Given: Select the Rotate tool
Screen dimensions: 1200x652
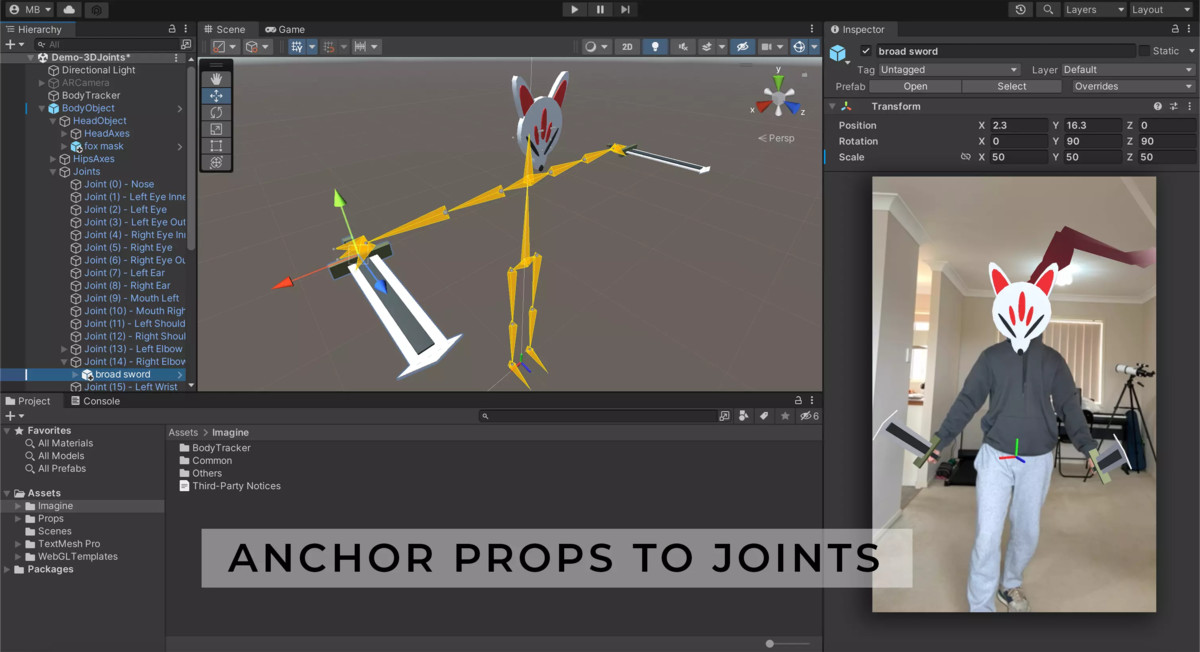Looking at the screenshot, I should (216, 112).
